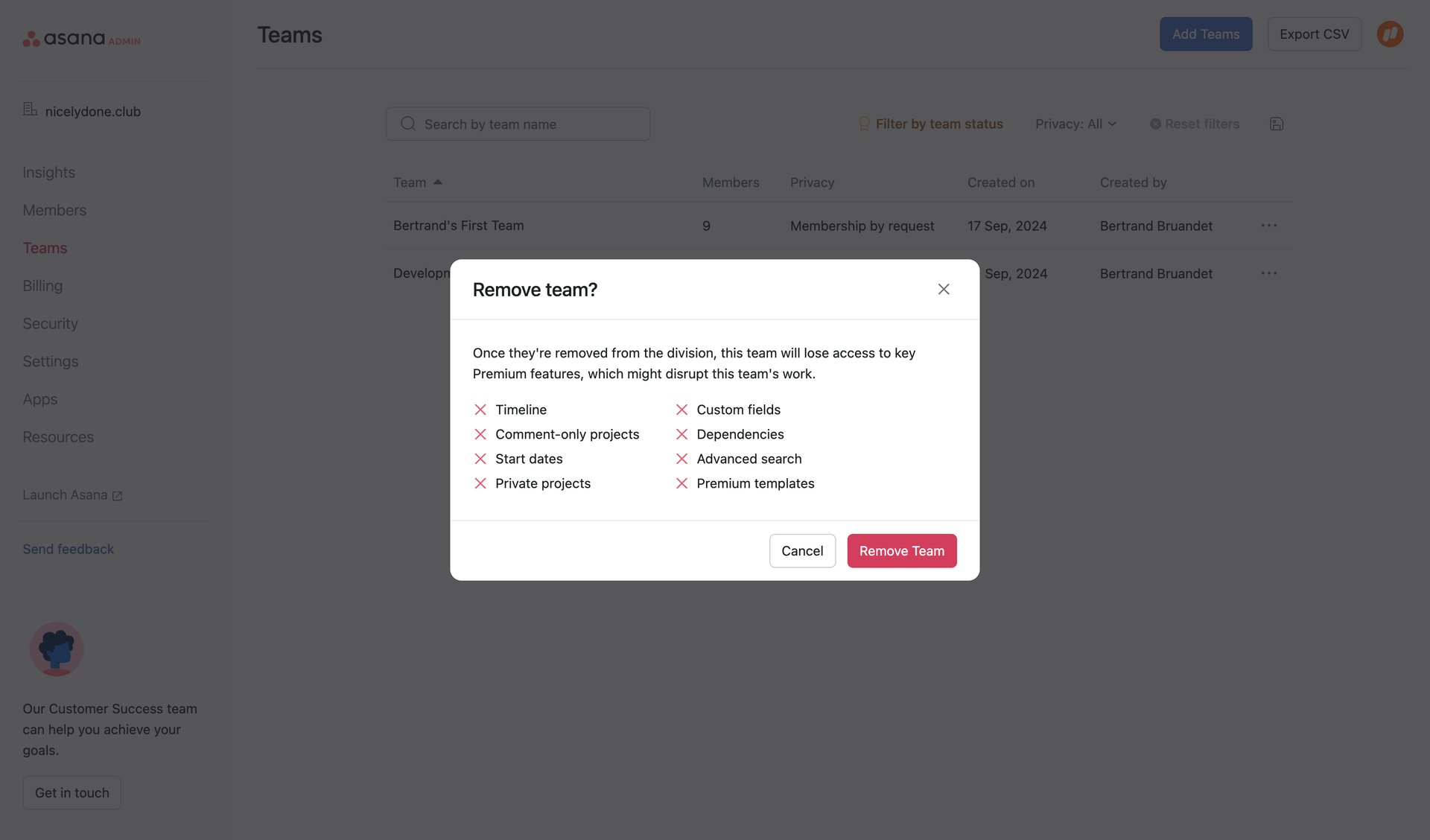Click the badge icon beside Filter by team status
This screenshot has width=1430, height=840.
pyautogui.click(x=863, y=124)
